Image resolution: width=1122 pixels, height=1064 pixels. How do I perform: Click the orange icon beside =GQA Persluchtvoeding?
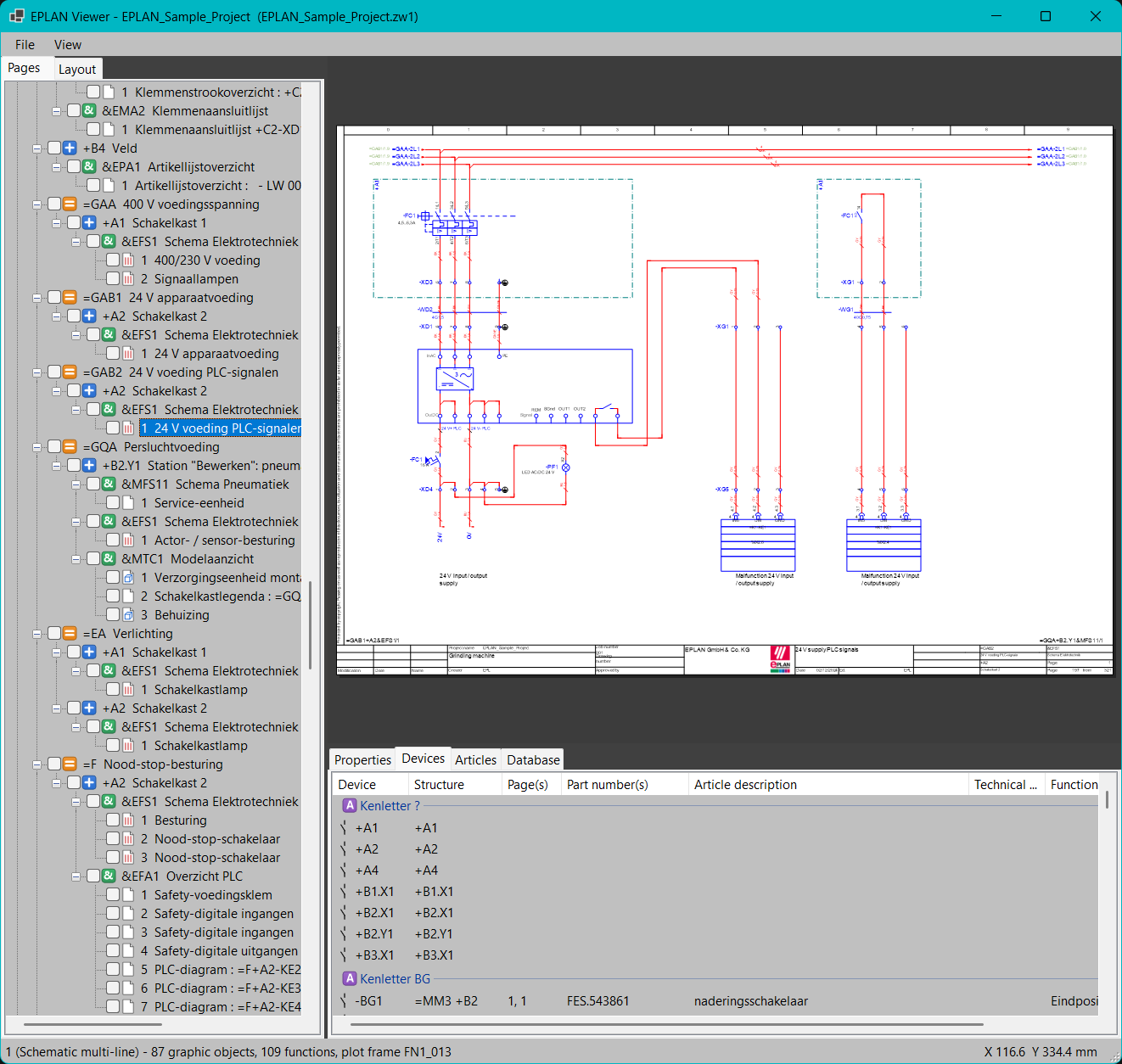coord(70,447)
